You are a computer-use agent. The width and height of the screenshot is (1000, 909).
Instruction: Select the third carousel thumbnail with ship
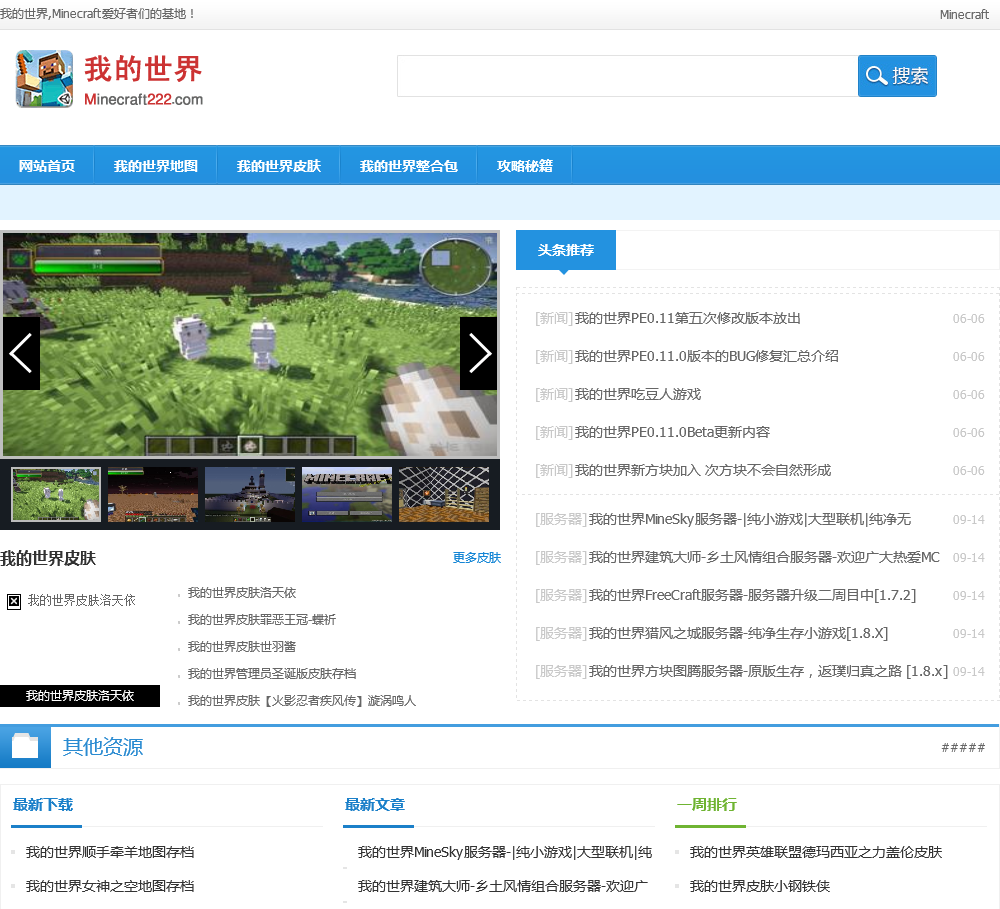(250, 494)
